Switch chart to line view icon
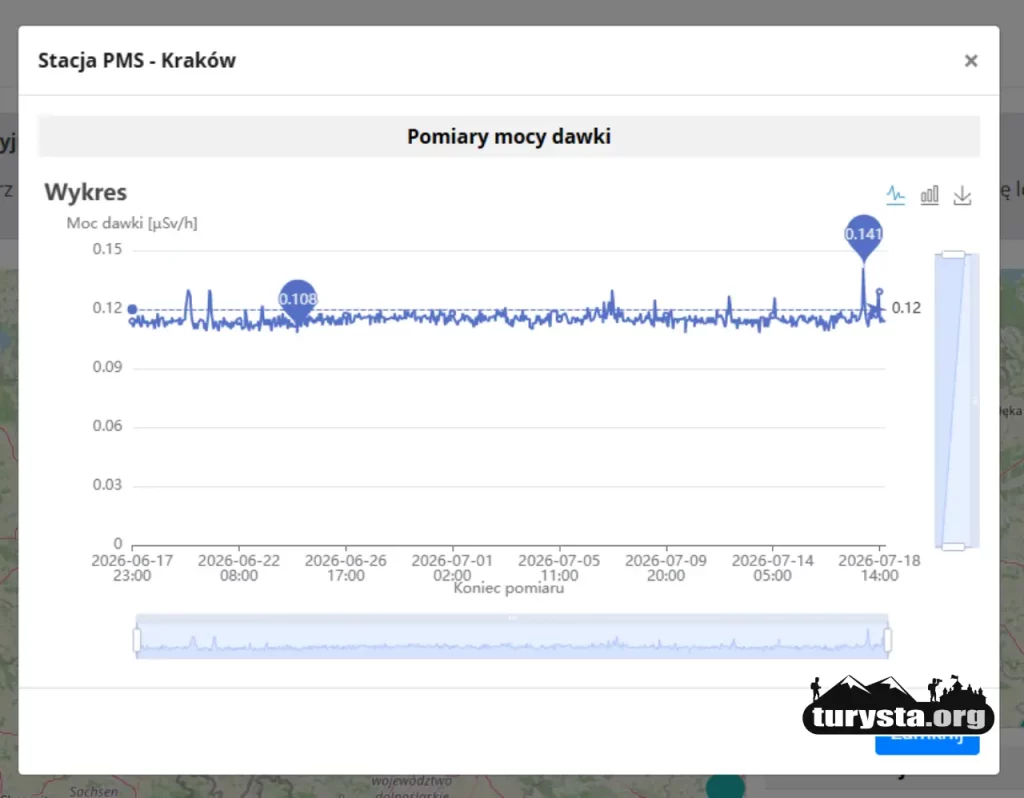Image resolution: width=1024 pixels, height=798 pixels. pyautogui.click(x=895, y=195)
